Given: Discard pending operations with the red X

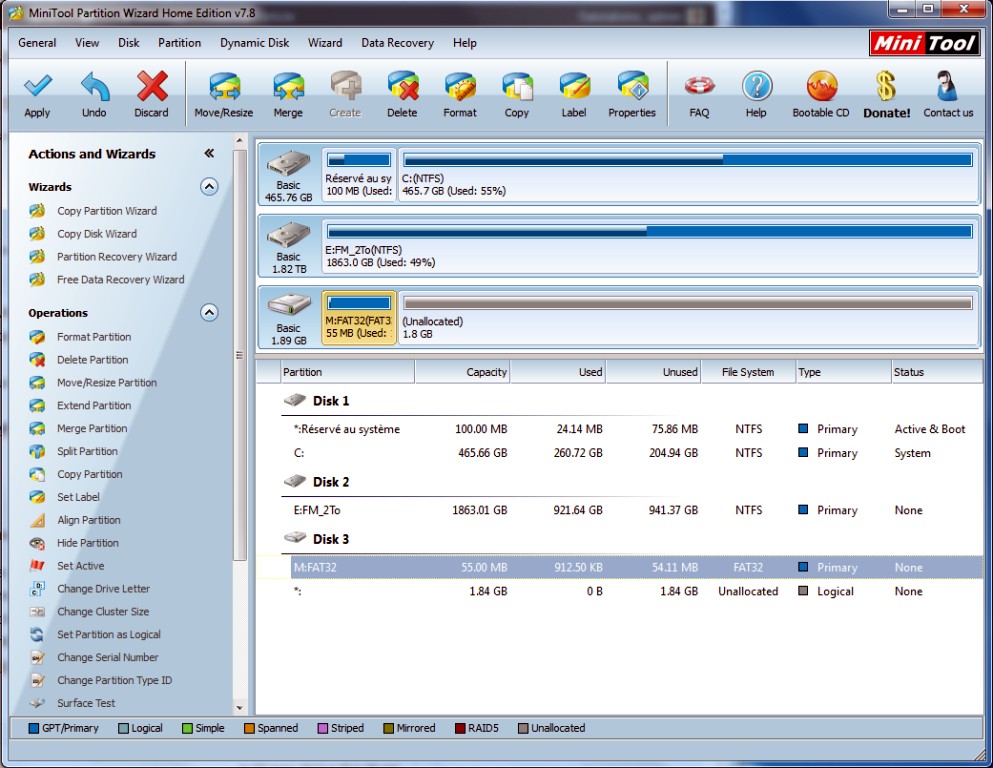Looking at the screenshot, I should tap(151, 95).
